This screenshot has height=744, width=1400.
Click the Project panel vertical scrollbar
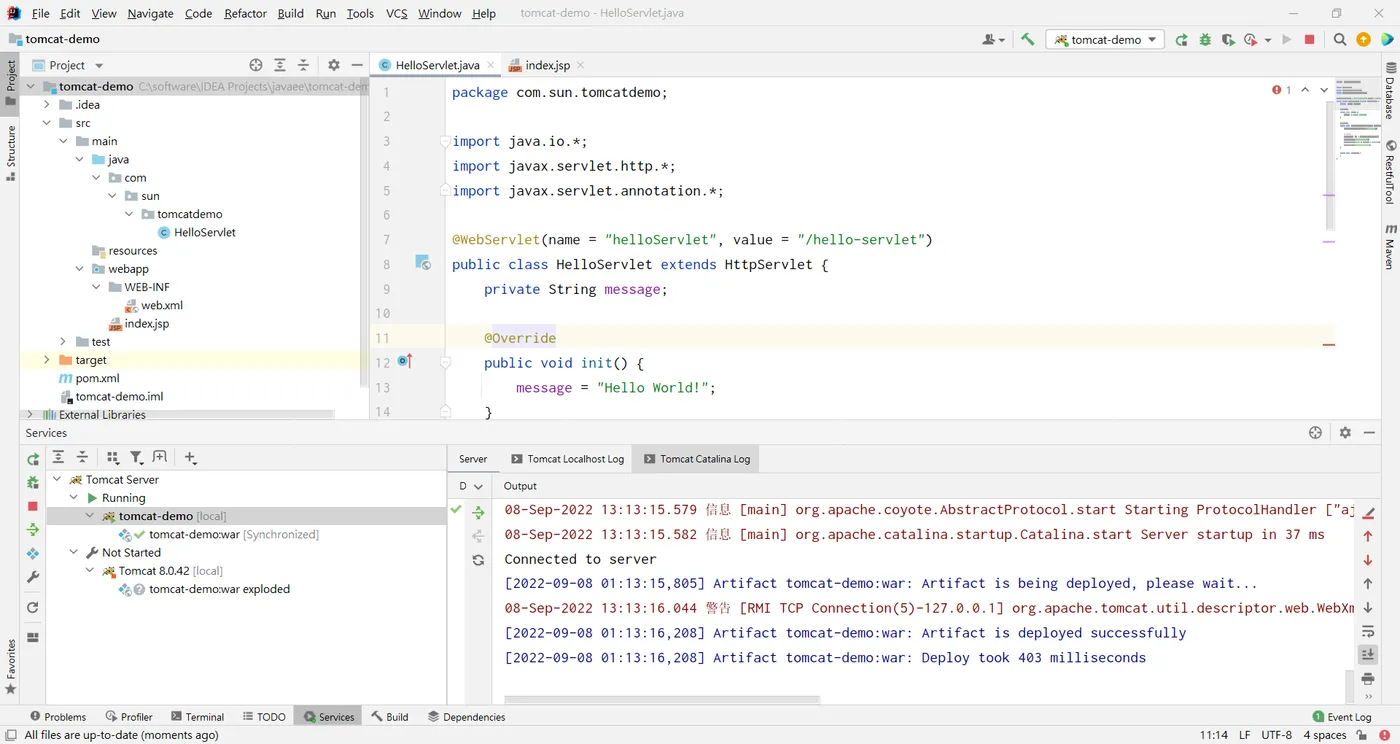click(x=364, y=234)
